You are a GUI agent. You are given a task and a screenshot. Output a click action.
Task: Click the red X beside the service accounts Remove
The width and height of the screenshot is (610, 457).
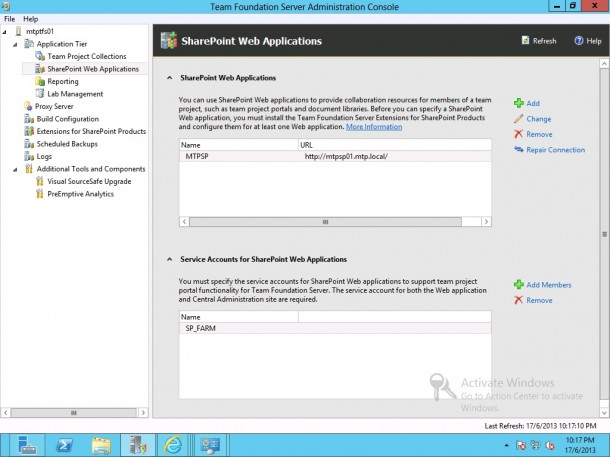click(x=519, y=300)
